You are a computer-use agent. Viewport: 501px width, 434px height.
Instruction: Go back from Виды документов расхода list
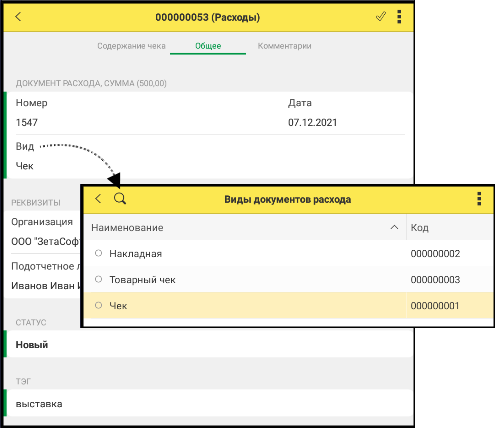coord(98,199)
